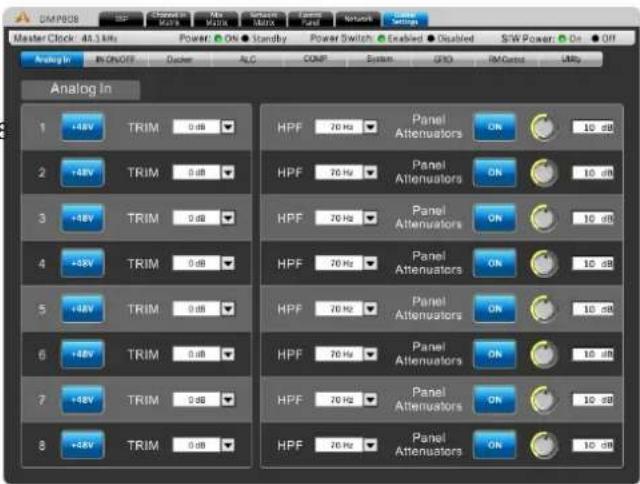Open the TRIM dropdown for channel 8
This screenshot has height=484, width=640.
(x=228, y=445)
